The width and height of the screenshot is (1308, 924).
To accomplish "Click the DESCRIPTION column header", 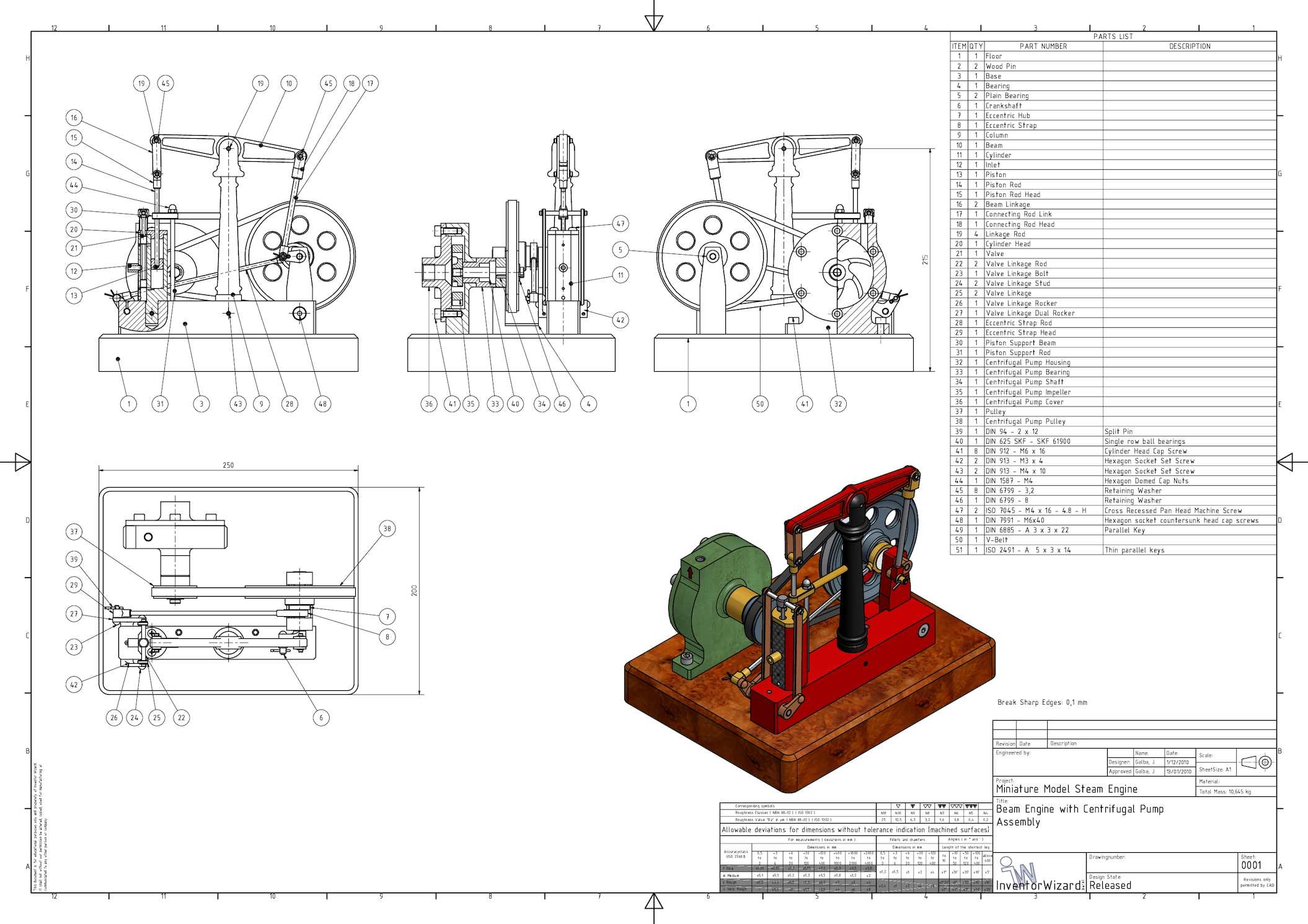I will (x=1189, y=46).
